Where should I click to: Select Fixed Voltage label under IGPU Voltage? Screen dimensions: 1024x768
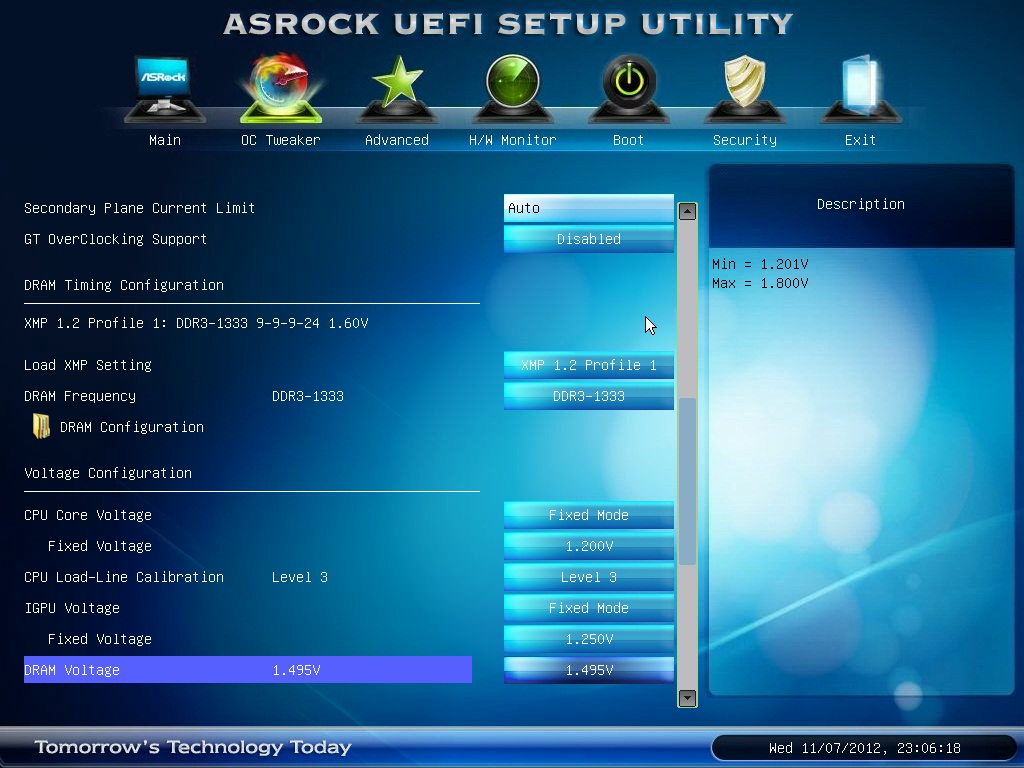pos(99,639)
